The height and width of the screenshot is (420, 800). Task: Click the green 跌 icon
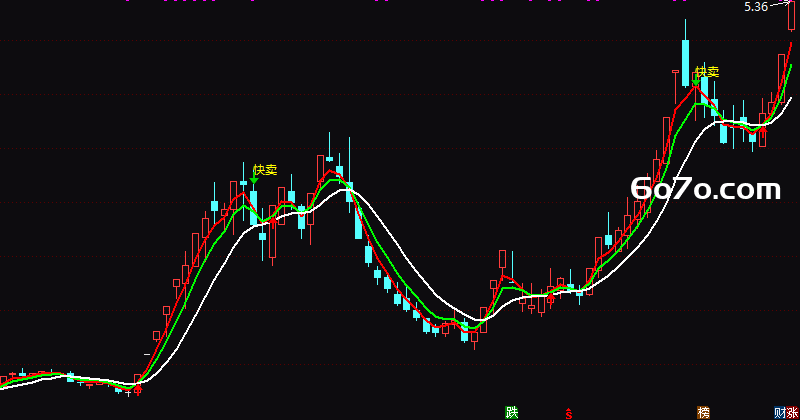tap(511, 412)
